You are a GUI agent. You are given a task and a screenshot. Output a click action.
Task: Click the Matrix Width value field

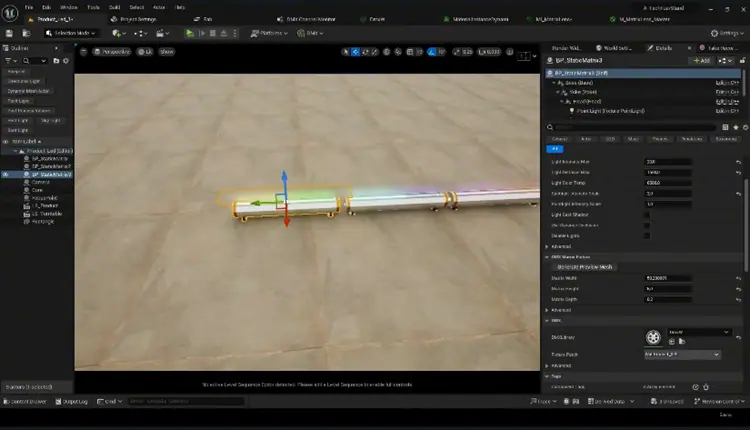668,278
